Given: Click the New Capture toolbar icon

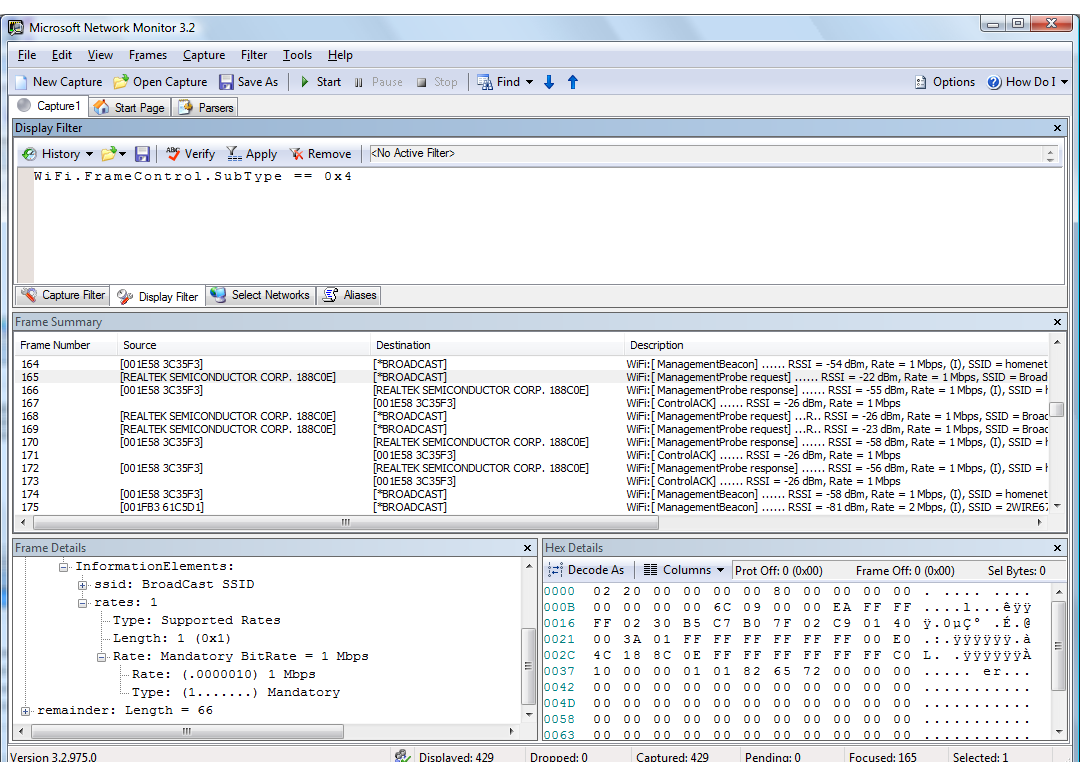Looking at the screenshot, I should click(21, 82).
